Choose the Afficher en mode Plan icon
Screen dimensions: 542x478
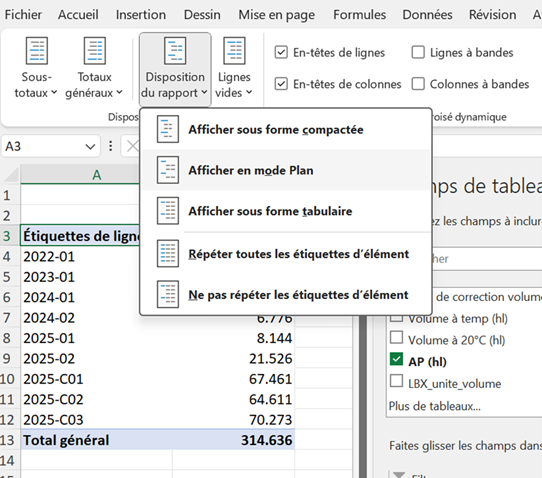[x=168, y=170]
